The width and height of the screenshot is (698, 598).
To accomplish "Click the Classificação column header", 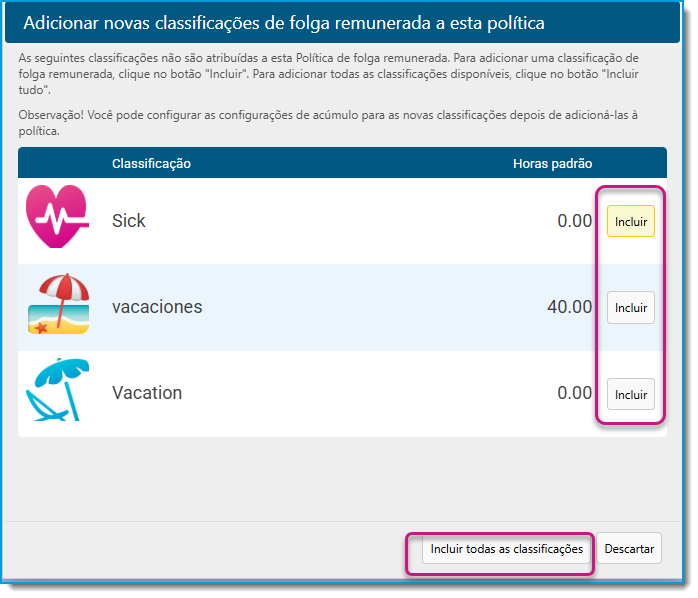I will [x=152, y=165].
